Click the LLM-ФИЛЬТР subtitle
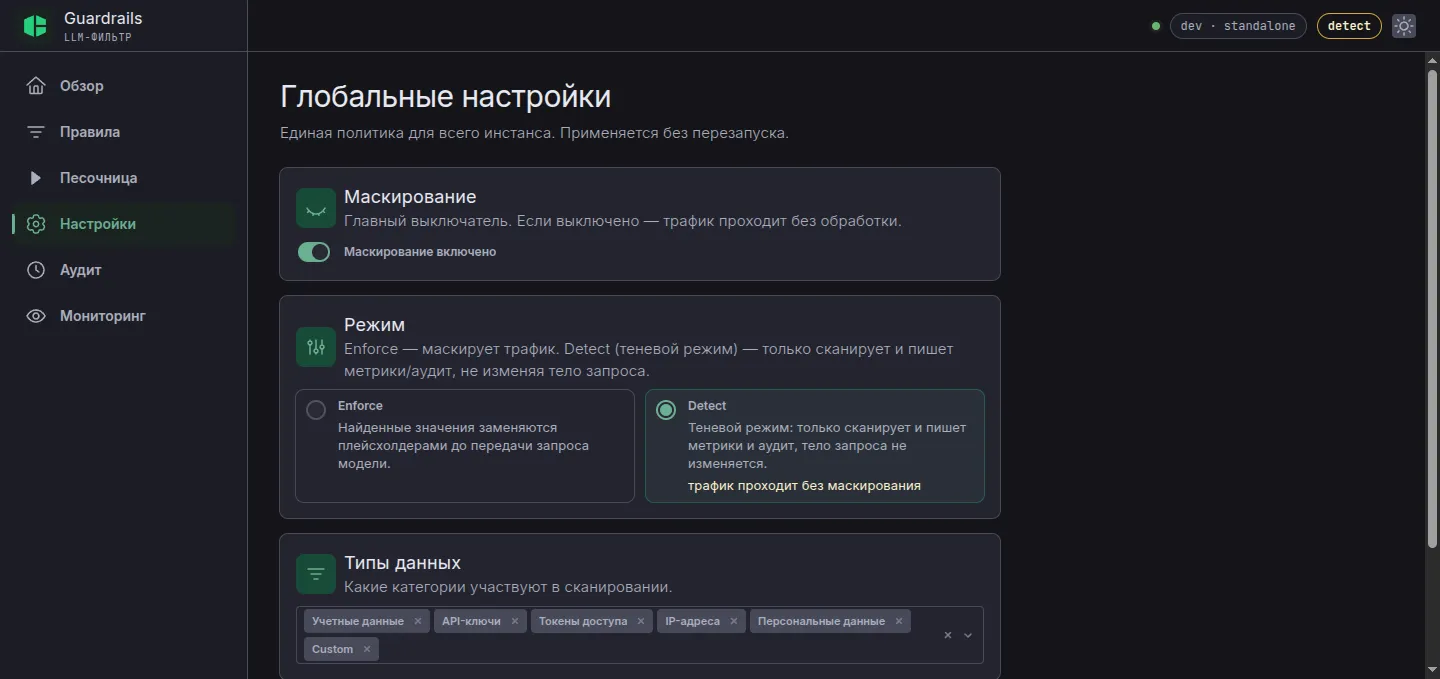This screenshot has width=1440, height=679. [x=98, y=38]
